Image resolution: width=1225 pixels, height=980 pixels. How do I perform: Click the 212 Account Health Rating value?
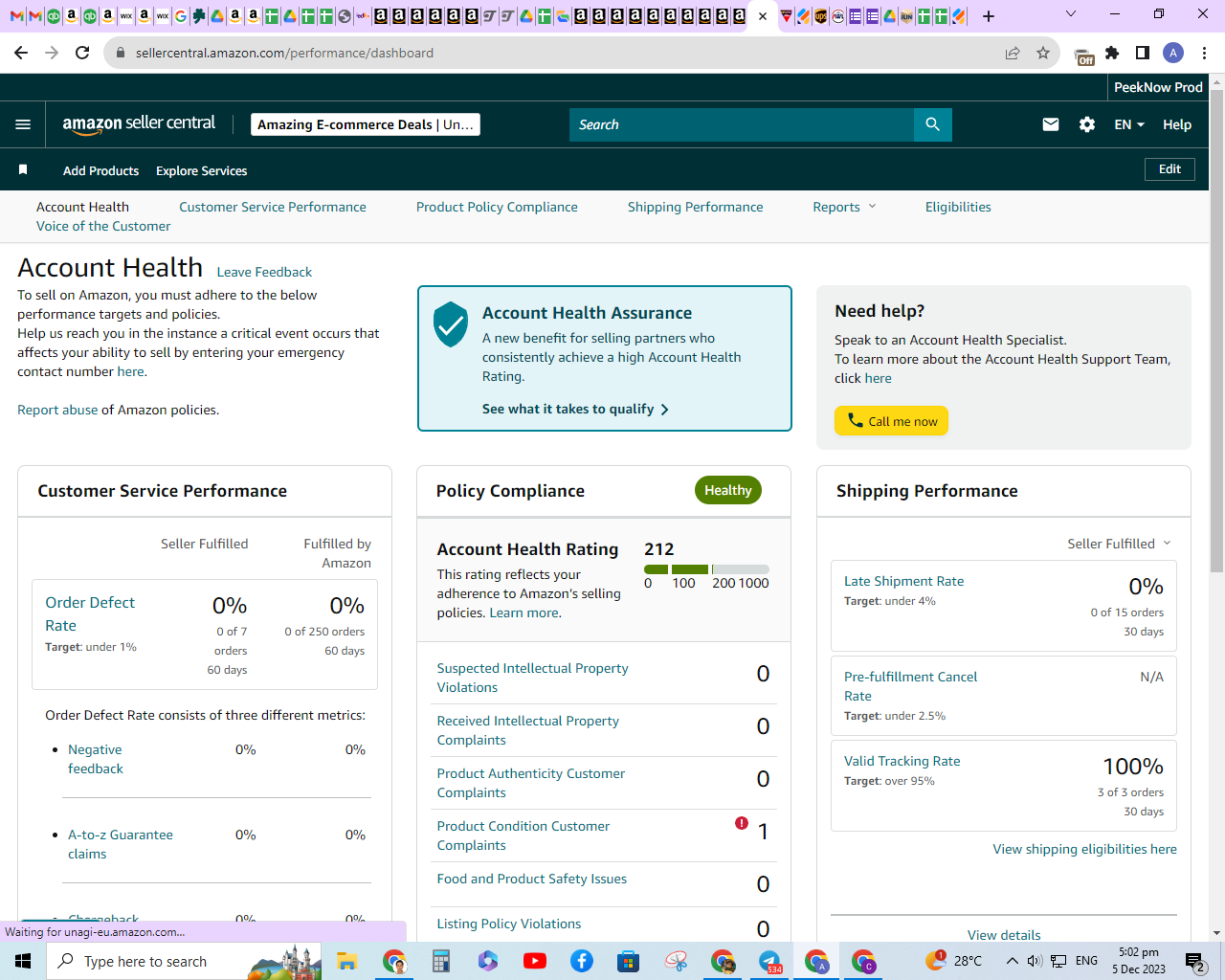click(x=659, y=549)
